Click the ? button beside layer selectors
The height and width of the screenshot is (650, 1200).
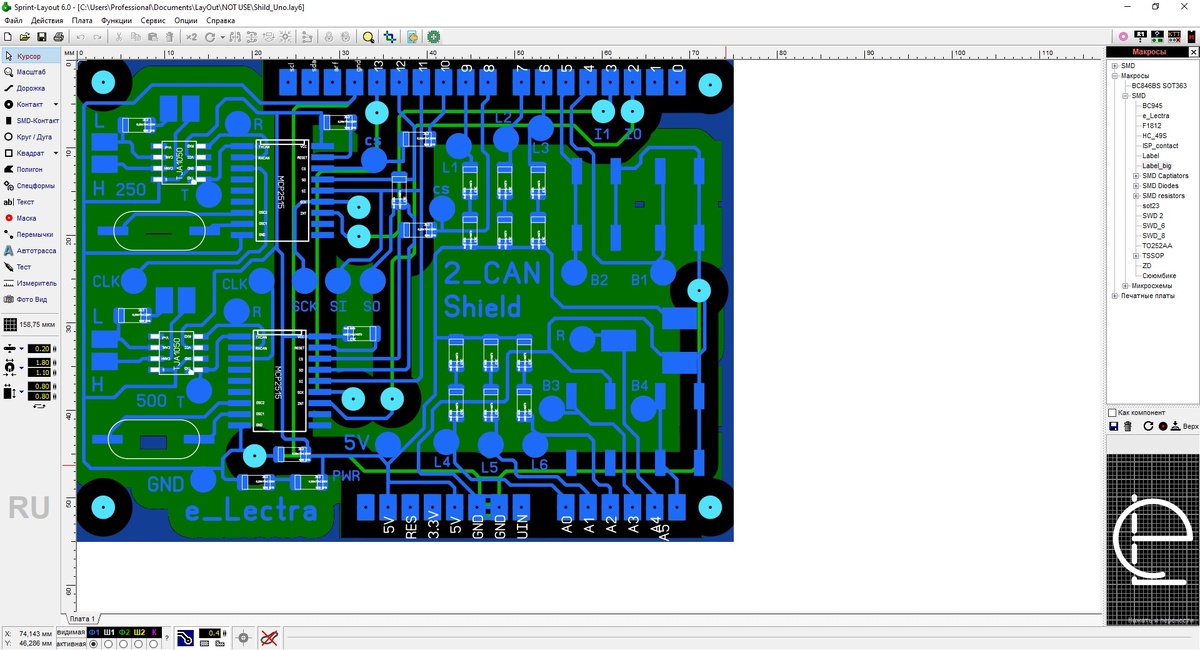[x=167, y=638]
